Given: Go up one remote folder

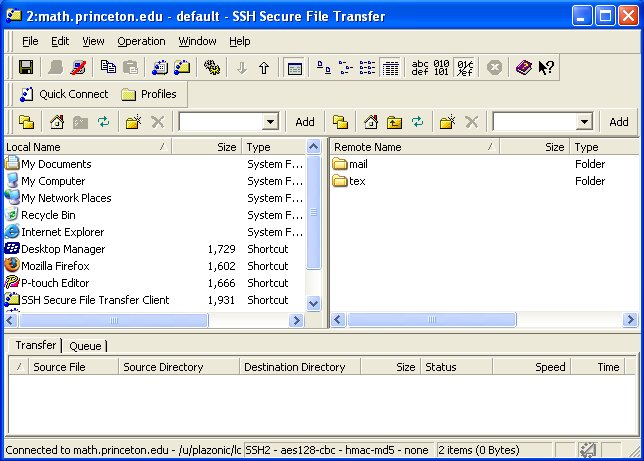Looking at the screenshot, I should [x=394, y=122].
